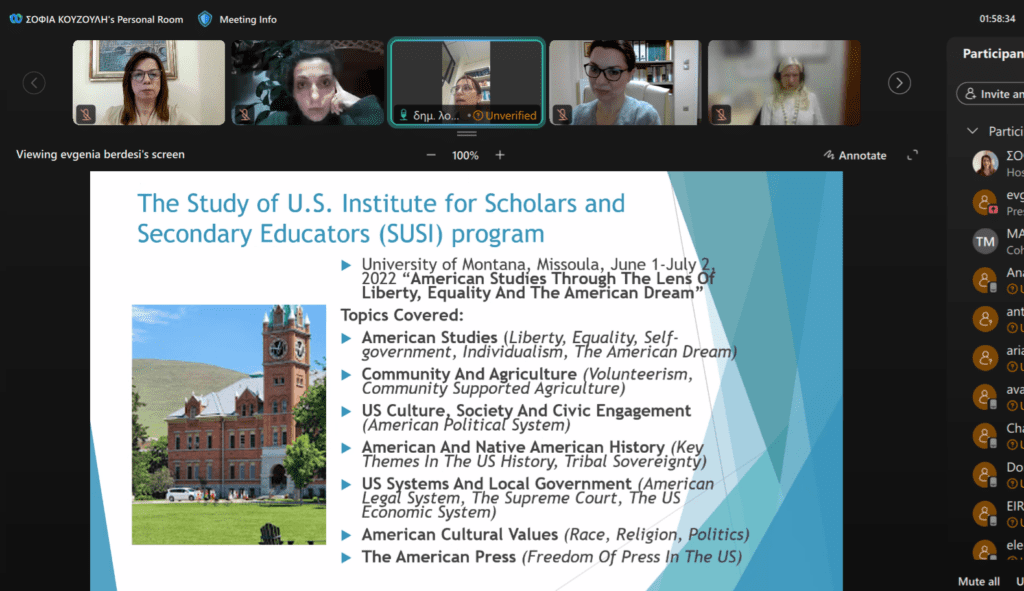
Task: Expand shared content to full screen
Action: pos(912,155)
